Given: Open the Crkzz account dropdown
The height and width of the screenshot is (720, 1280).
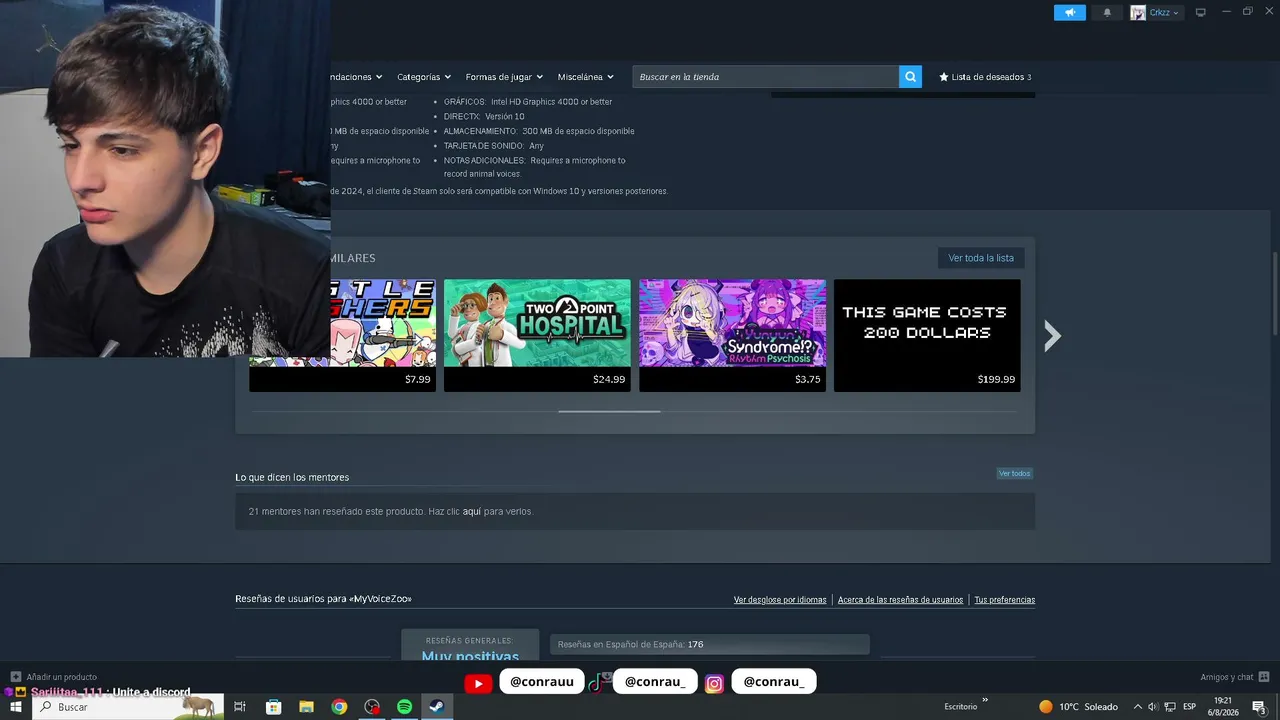Looking at the screenshot, I should 1155,12.
